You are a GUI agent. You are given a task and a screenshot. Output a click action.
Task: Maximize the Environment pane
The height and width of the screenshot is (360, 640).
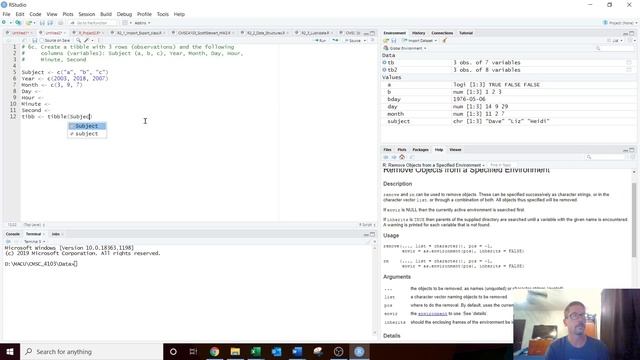point(632,33)
